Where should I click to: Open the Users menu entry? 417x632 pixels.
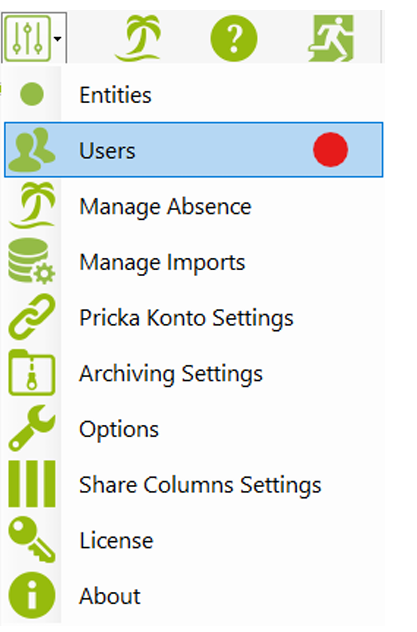pyautogui.click(x=193, y=150)
